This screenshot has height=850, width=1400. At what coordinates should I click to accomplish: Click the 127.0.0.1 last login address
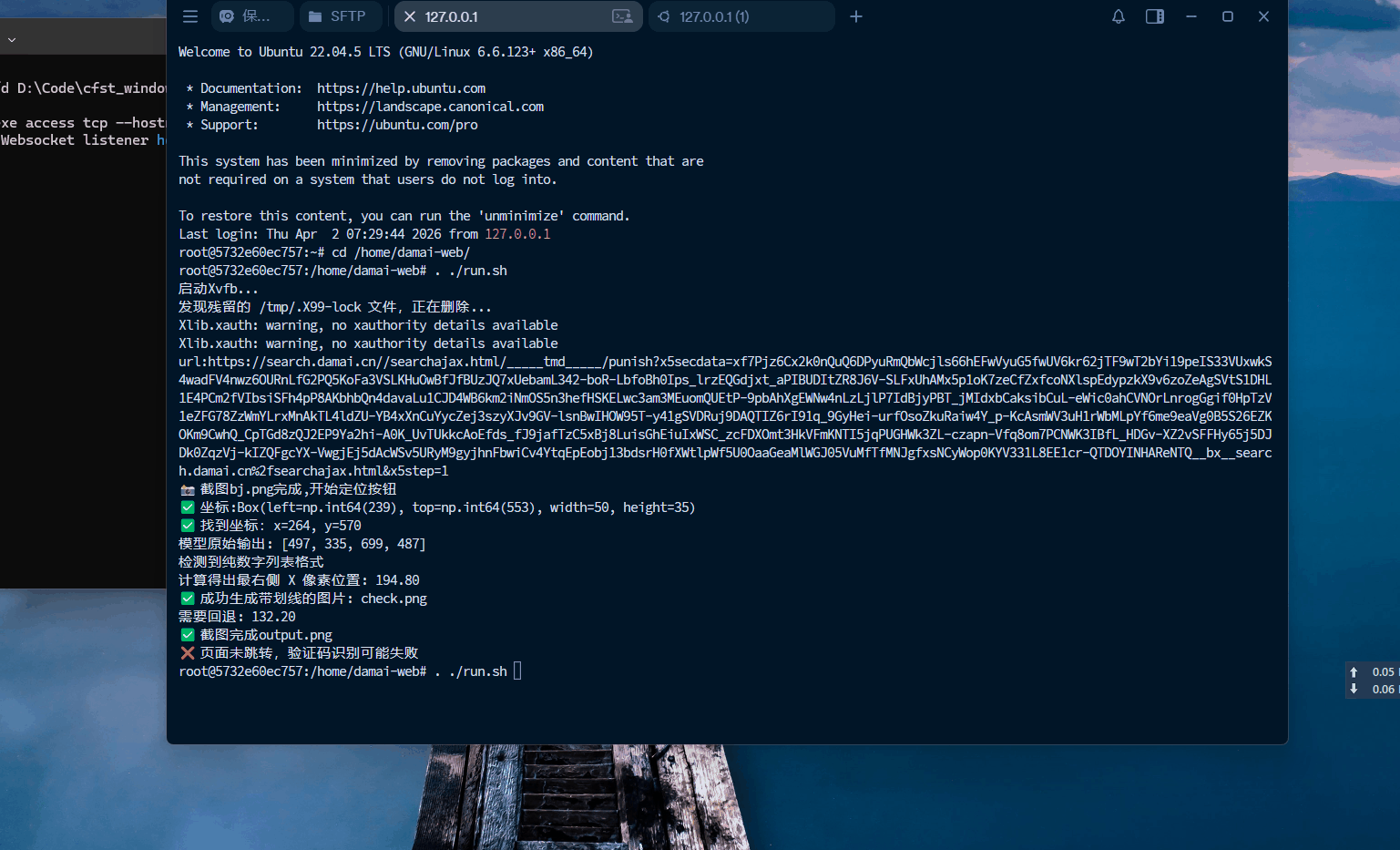tap(517, 234)
